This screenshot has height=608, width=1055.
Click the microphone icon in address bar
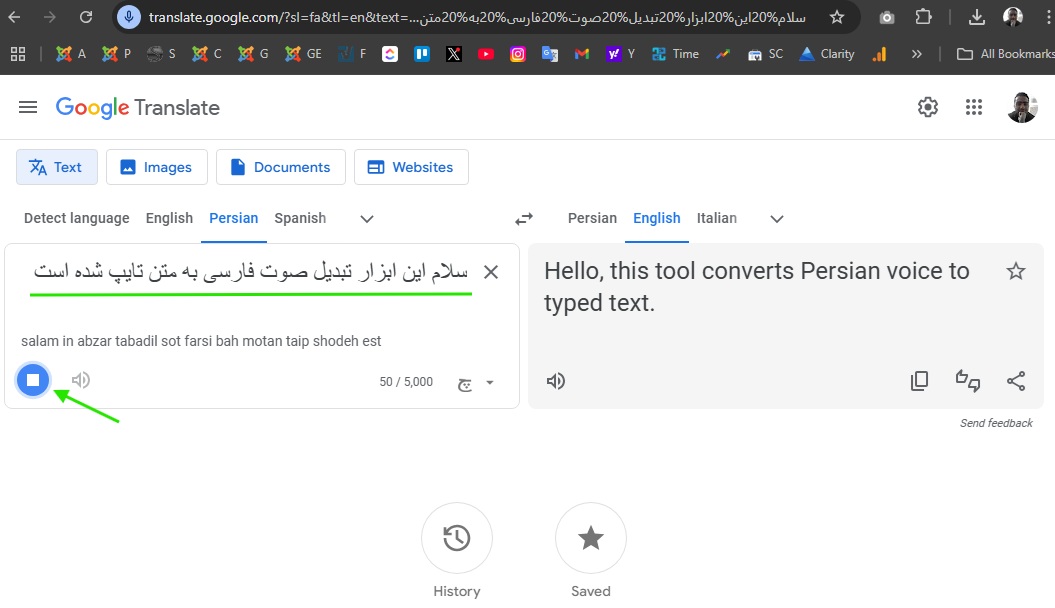[129, 17]
